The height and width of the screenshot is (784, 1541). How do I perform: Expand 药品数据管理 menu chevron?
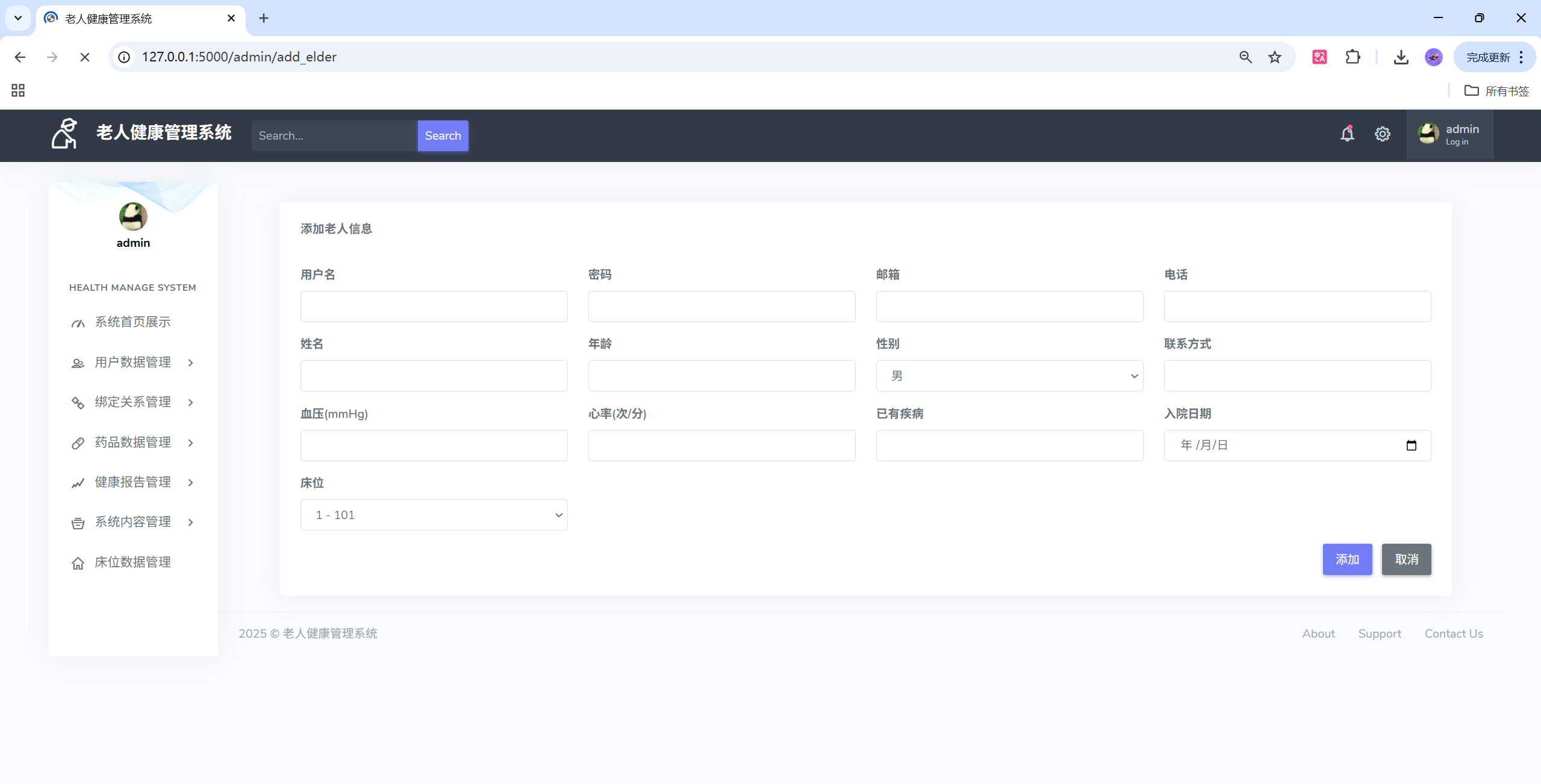191,443
